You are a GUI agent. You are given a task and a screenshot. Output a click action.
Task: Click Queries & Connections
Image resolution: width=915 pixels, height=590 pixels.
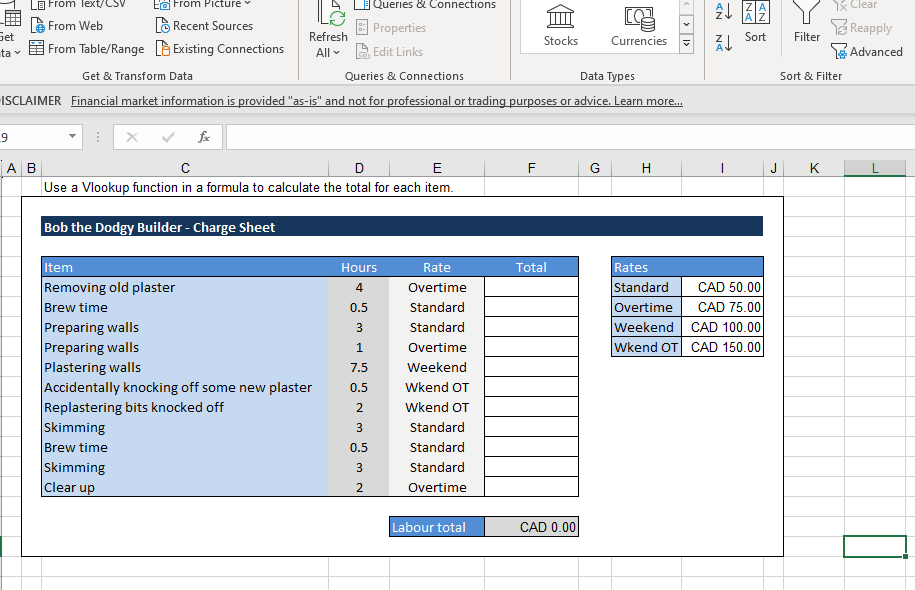pyautogui.click(x=425, y=5)
